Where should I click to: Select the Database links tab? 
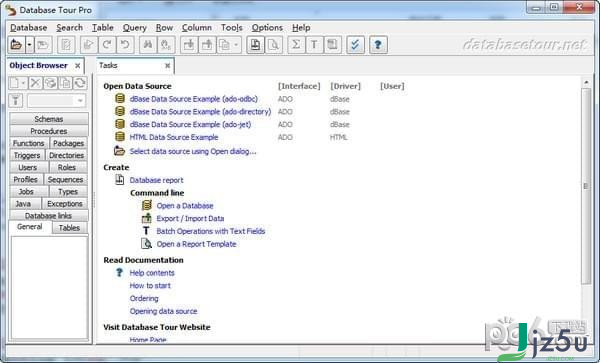pyautogui.click(x=49, y=216)
